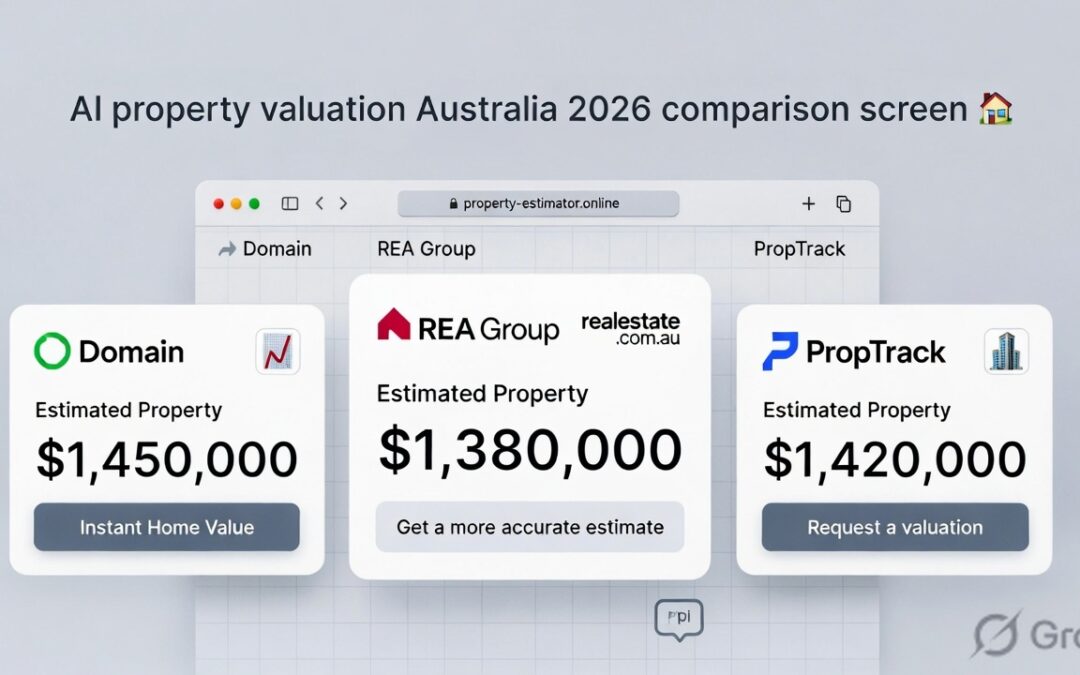Select Request a valuation on PropTrack

point(894,528)
